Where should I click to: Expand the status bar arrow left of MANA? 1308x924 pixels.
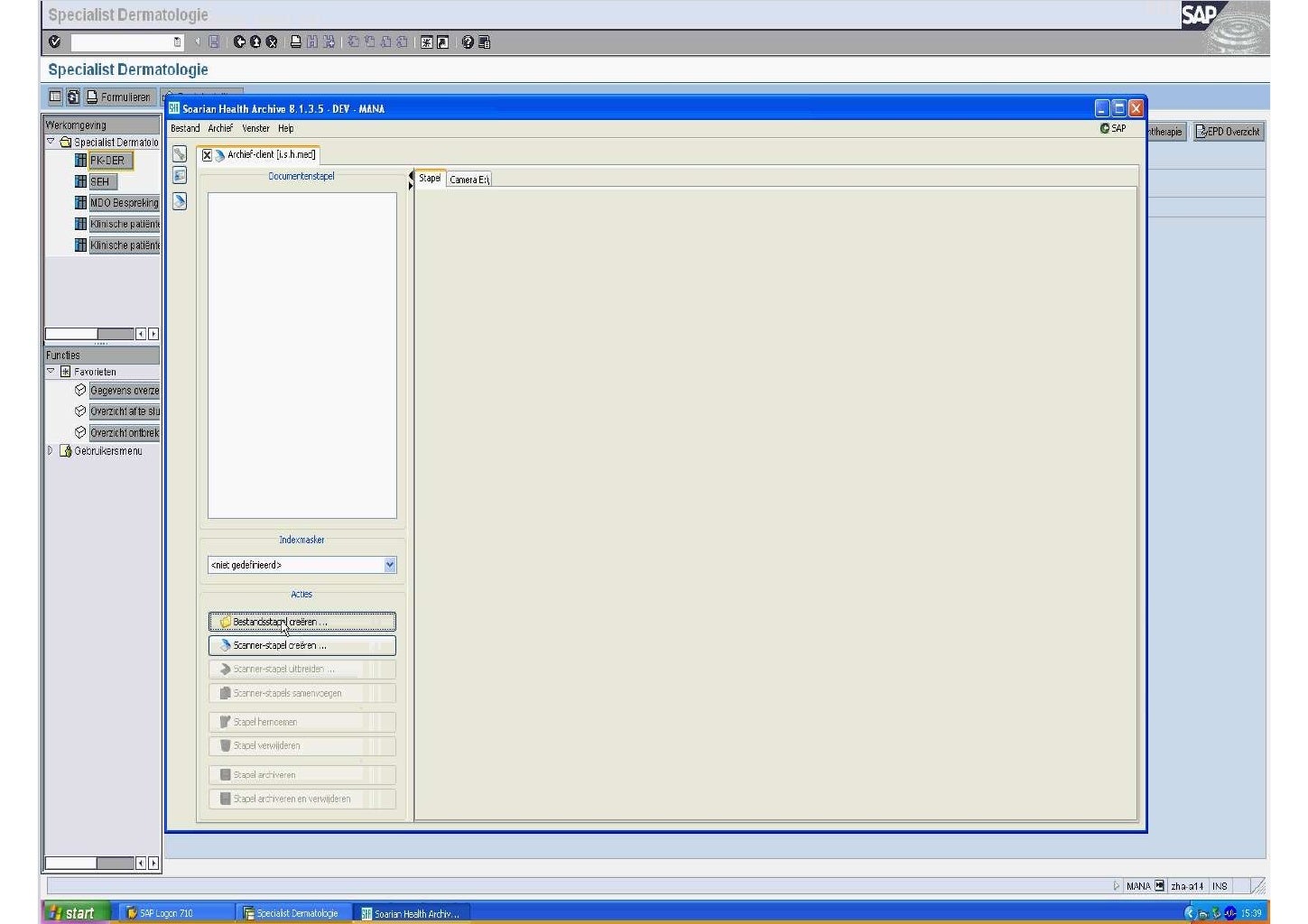[1117, 886]
